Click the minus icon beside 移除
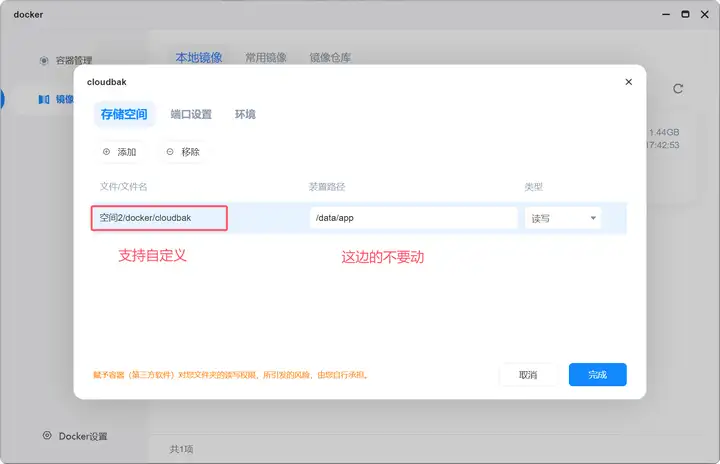 (x=170, y=152)
